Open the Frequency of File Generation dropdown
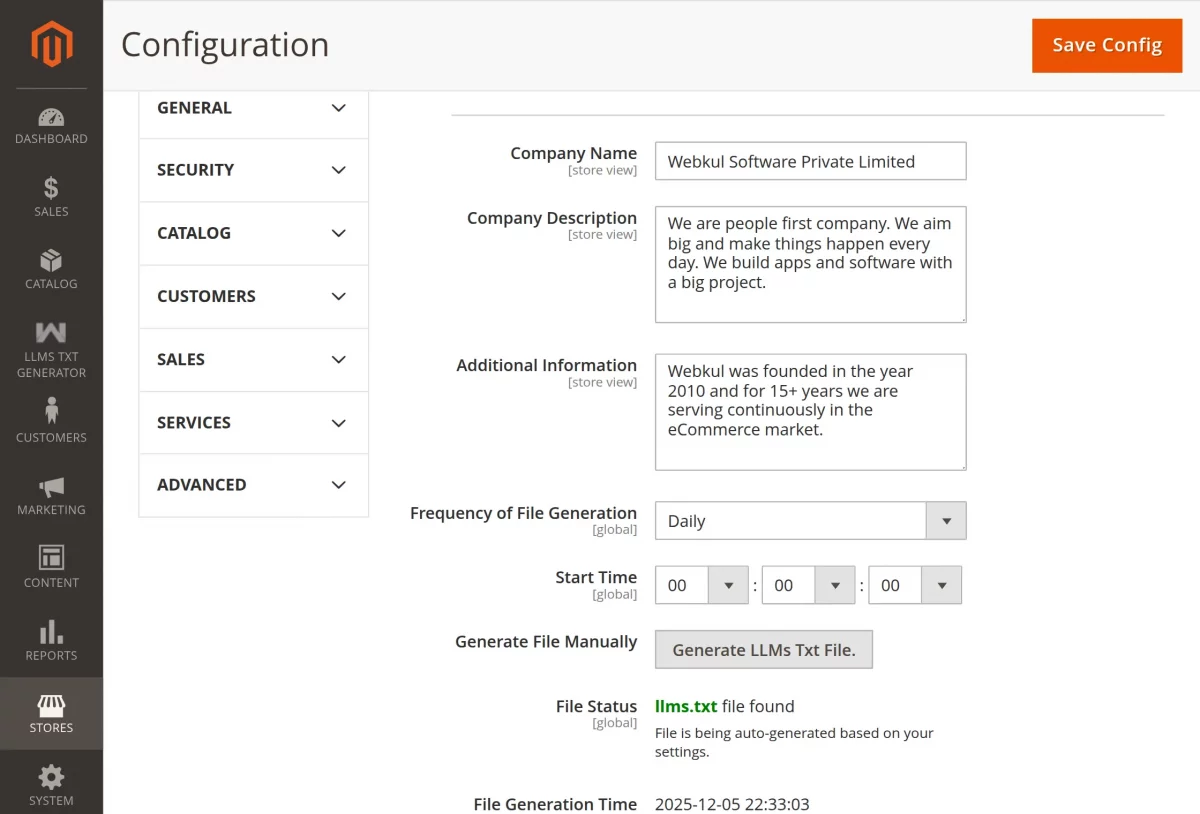The image size is (1200, 814). [810, 521]
